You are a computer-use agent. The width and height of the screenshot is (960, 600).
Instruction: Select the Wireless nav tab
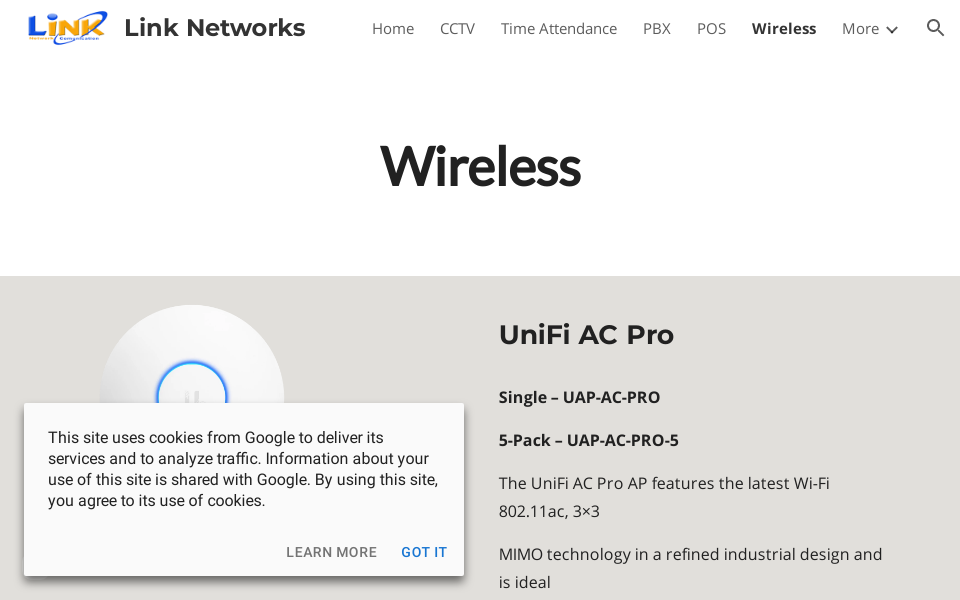click(783, 29)
